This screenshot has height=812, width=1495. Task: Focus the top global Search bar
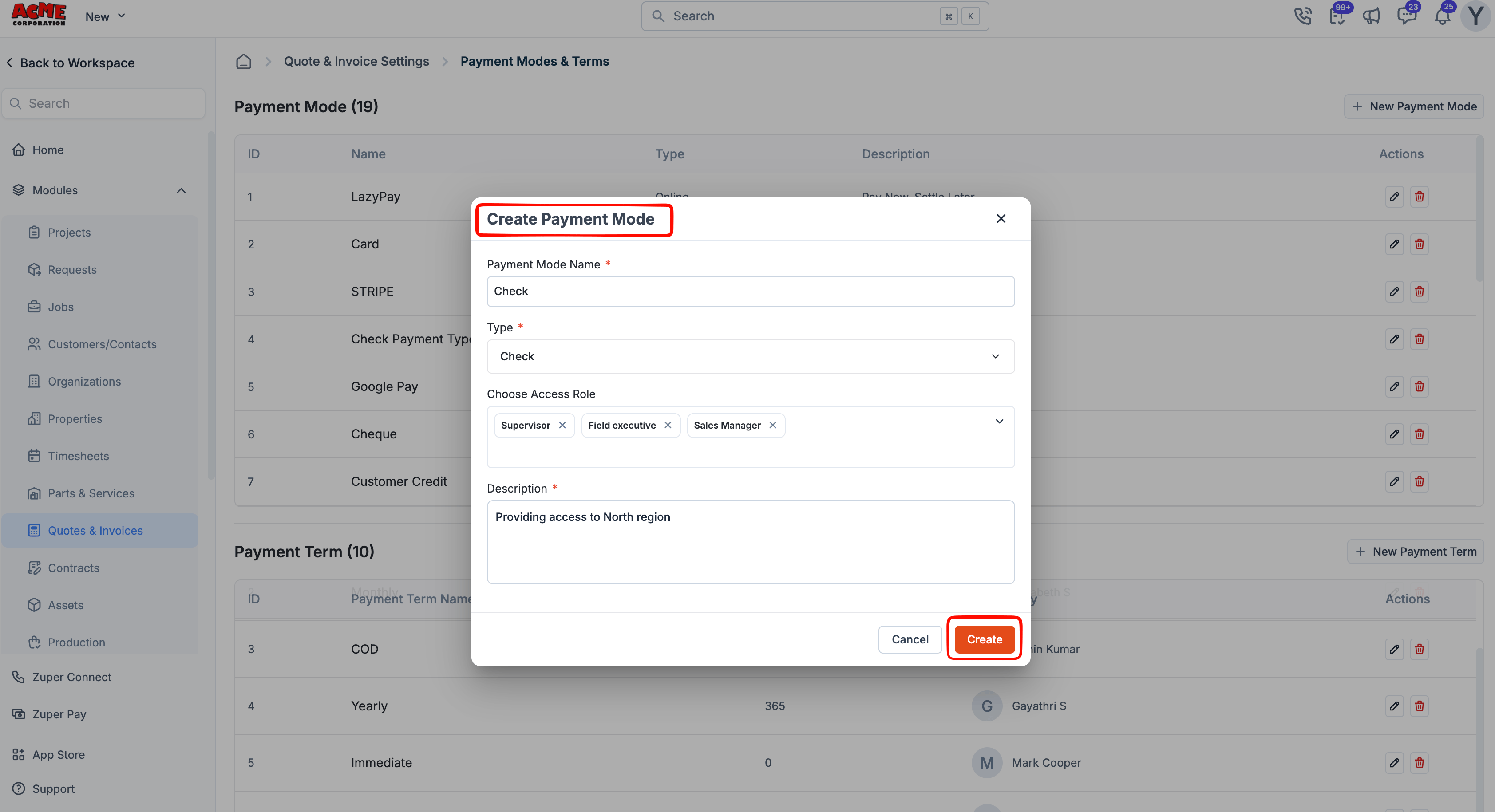(x=815, y=16)
